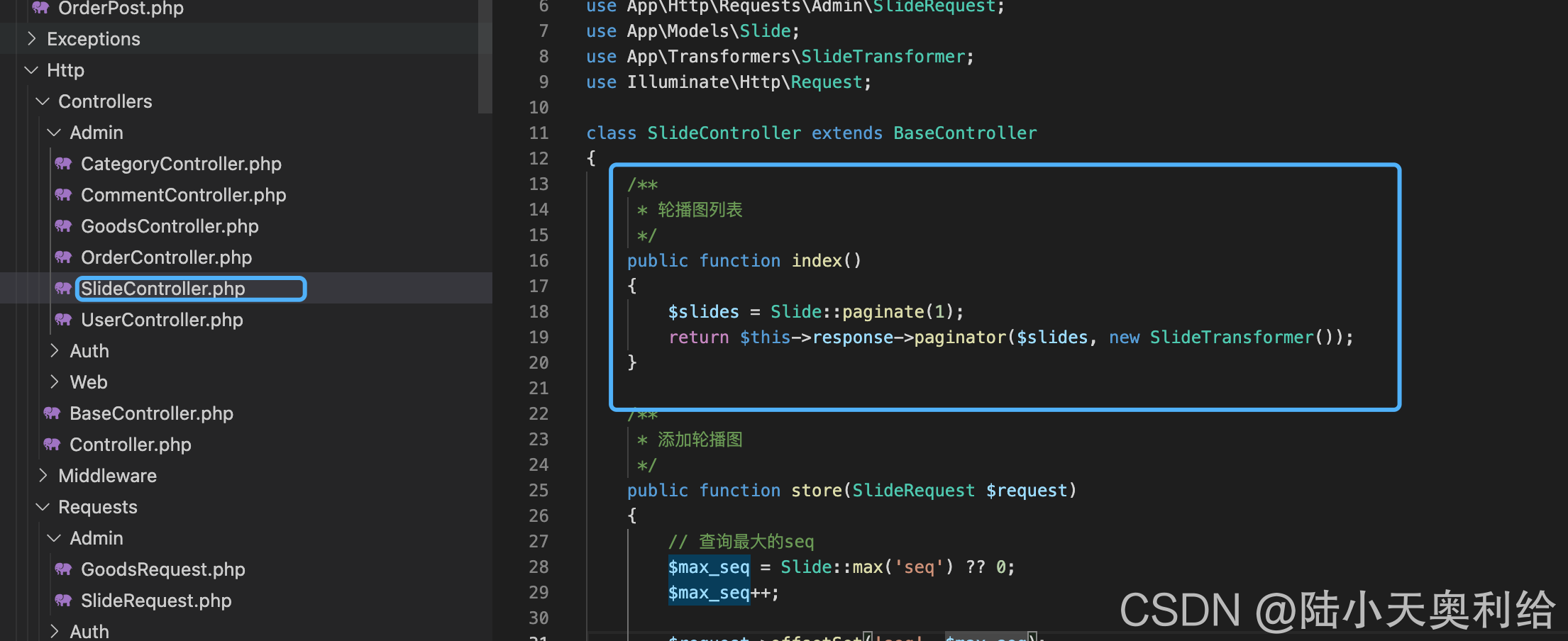
Task: Expand the Middleware folder chevron
Action: 43,476
